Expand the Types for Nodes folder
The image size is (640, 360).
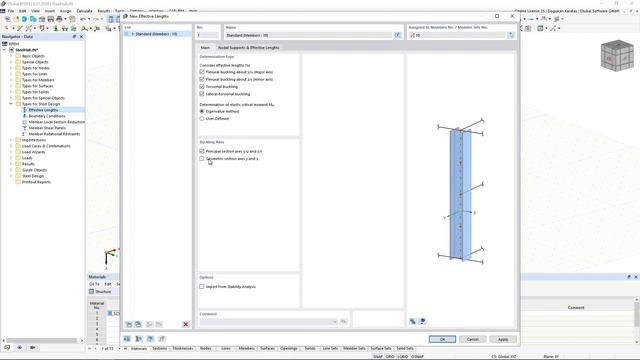click(11, 68)
